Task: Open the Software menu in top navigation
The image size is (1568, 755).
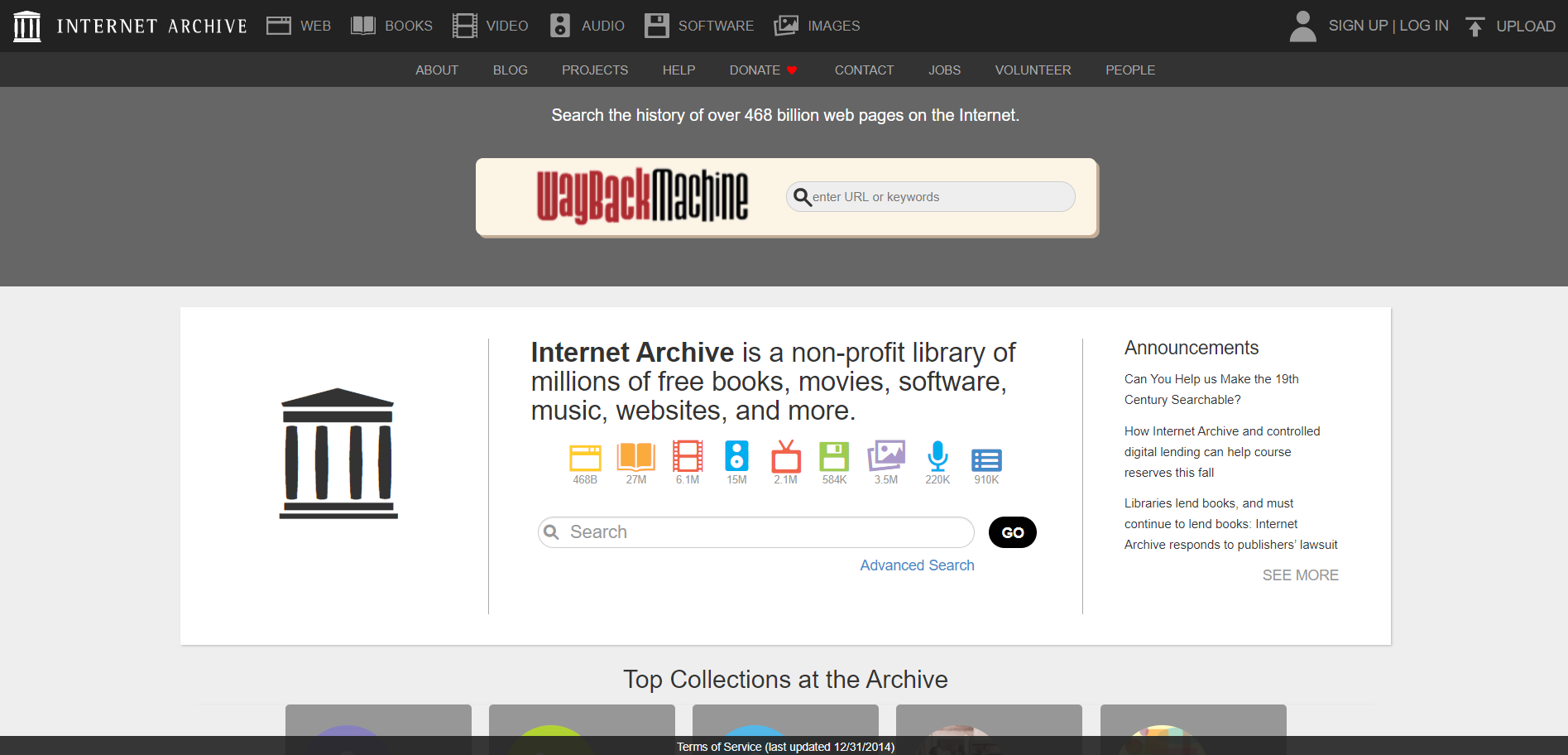Action: pos(699,26)
